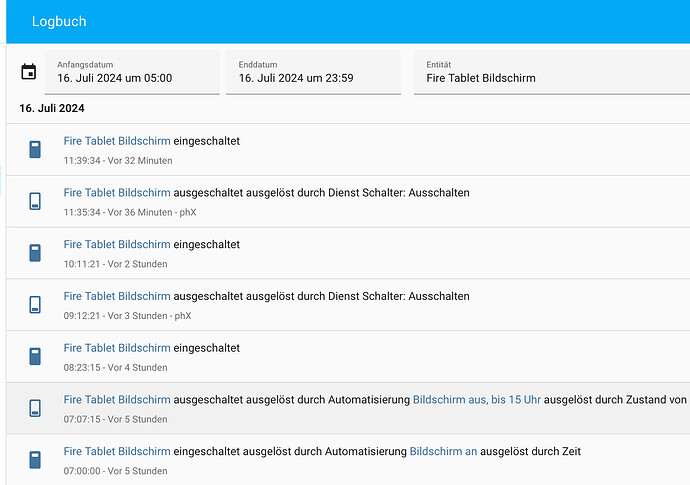Viewport: 690px width, 485px height.
Task: Open the calendar date picker icon
Action: pyautogui.click(x=29, y=71)
